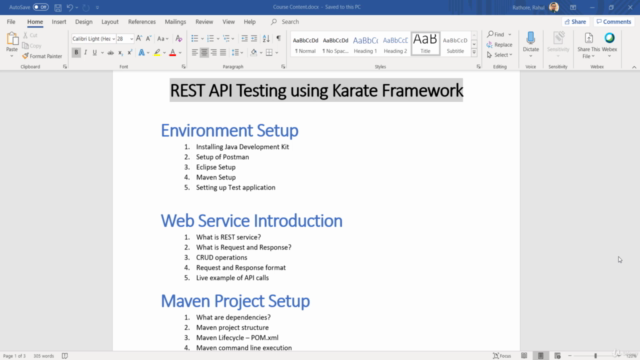Increase font size with grow icon
640x360 pixels.
(x=139, y=38)
